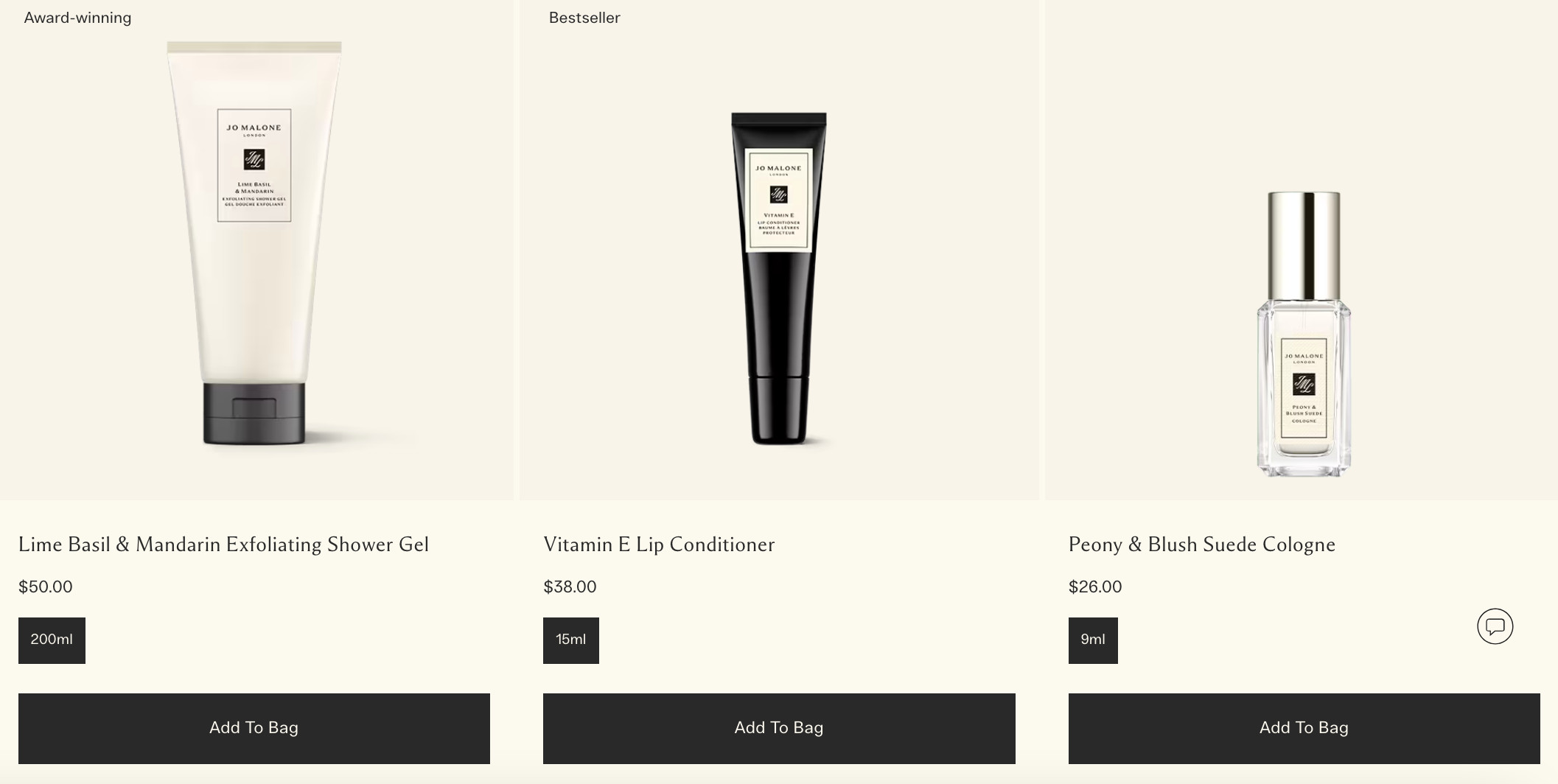
Task: Open Vitamin E Lip Conditioner title link
Action: coord(659,545)
